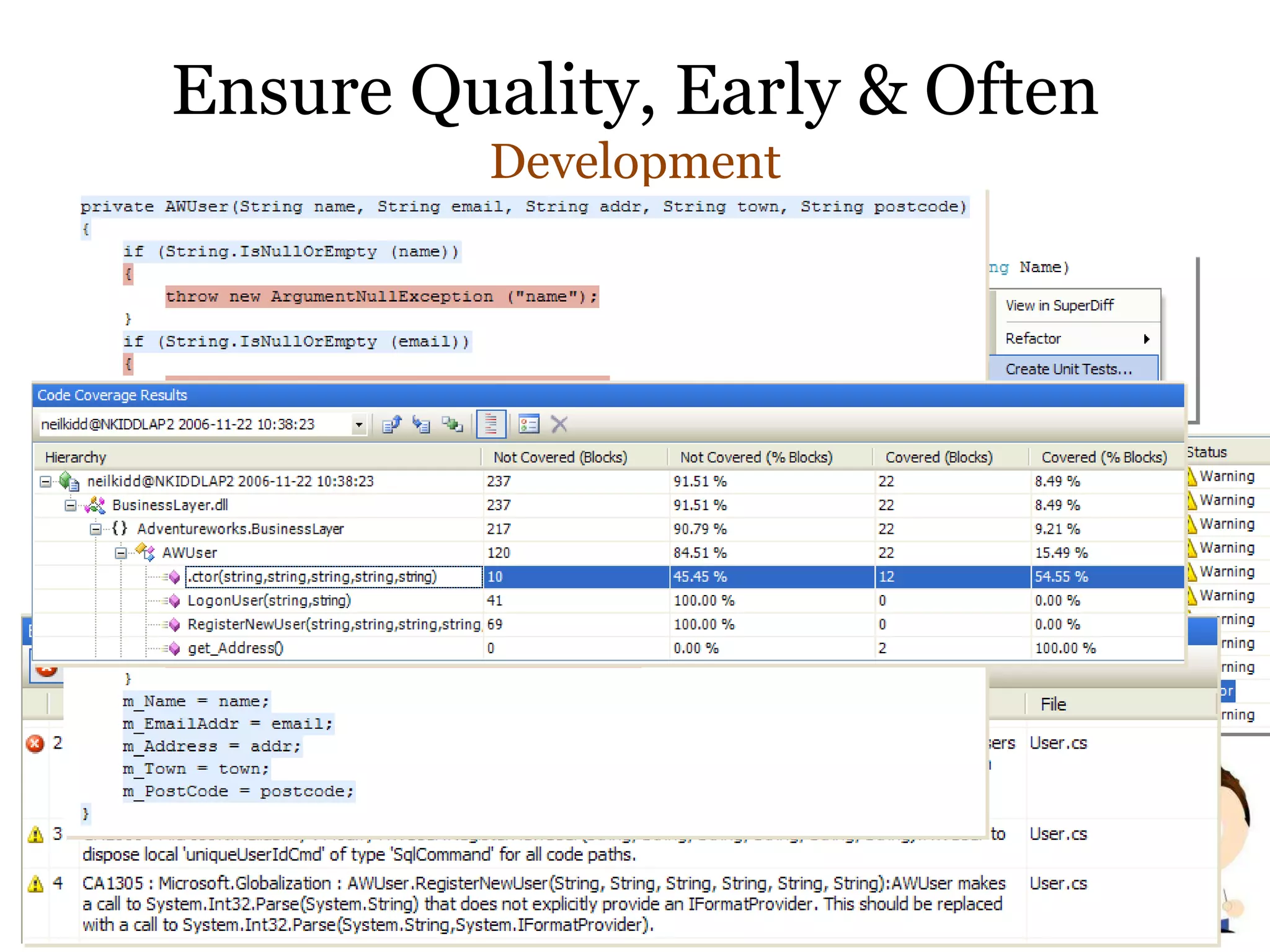1270x952 pixels.
Task: Click the throw new ArgumentNullException code line
Action: point(382,297)
